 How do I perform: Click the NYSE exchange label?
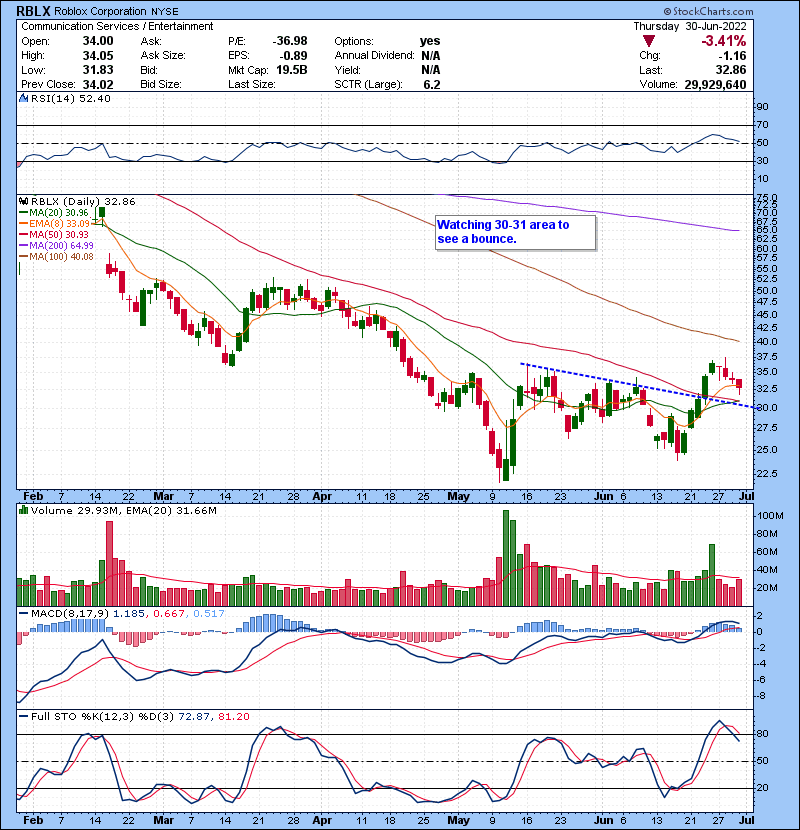pyautogui.click(x=165, y=12)
